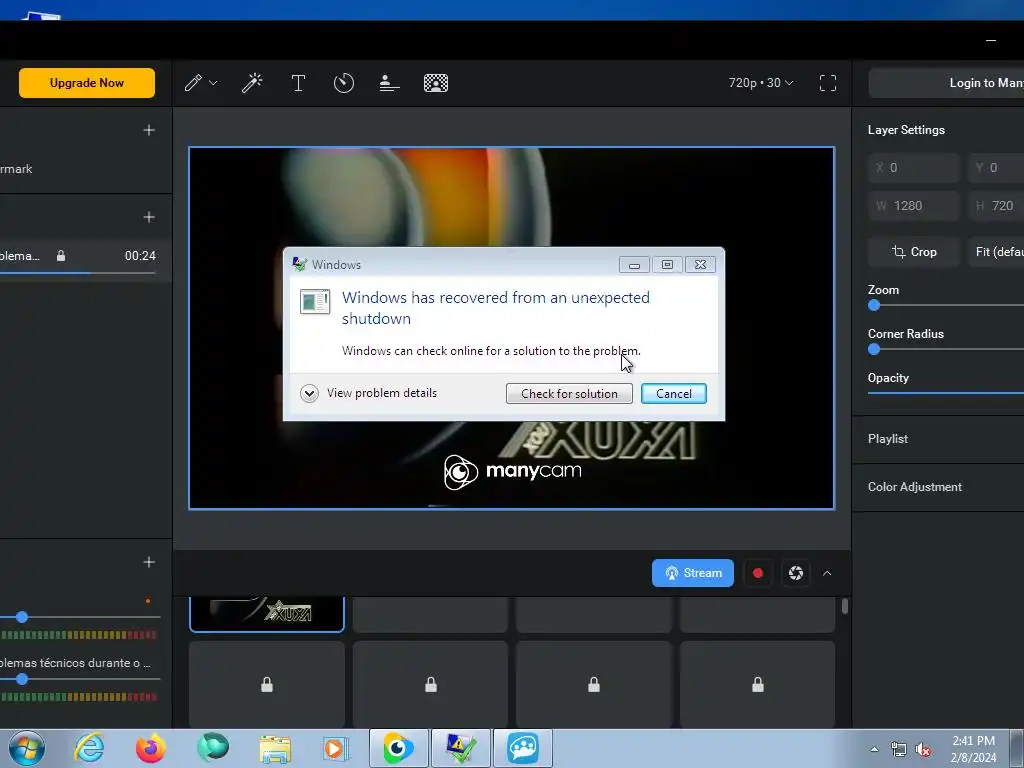Toggle lock on the 00:24 playlist item
1024x768 pixels.
(x=61, y=255)
